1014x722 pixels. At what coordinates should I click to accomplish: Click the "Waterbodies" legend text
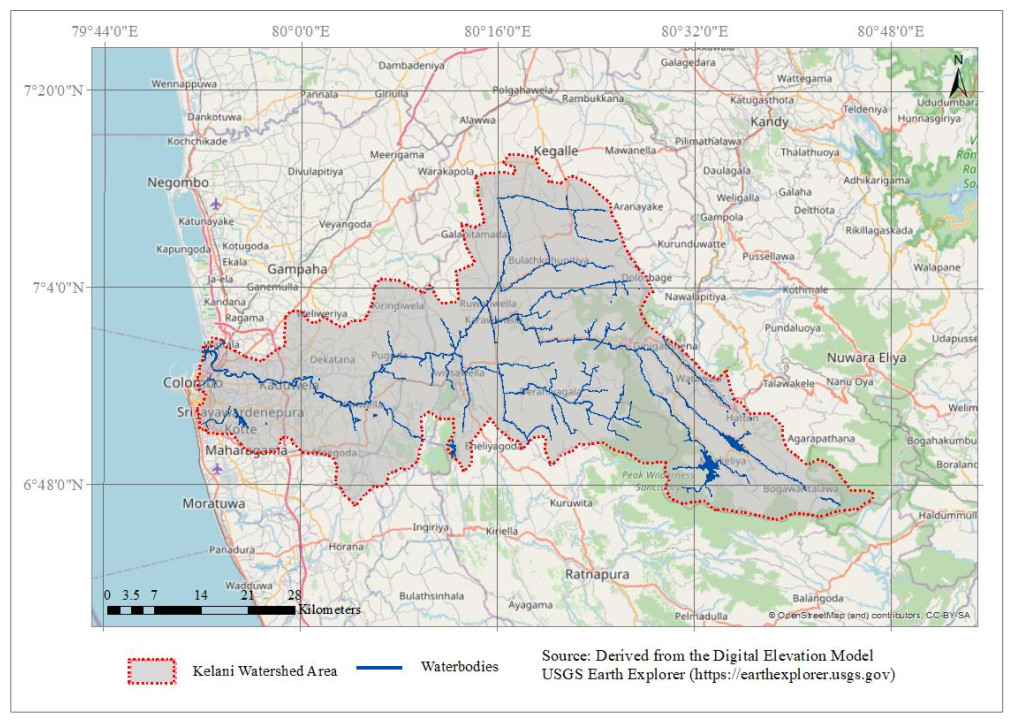(x=459, y=666)
